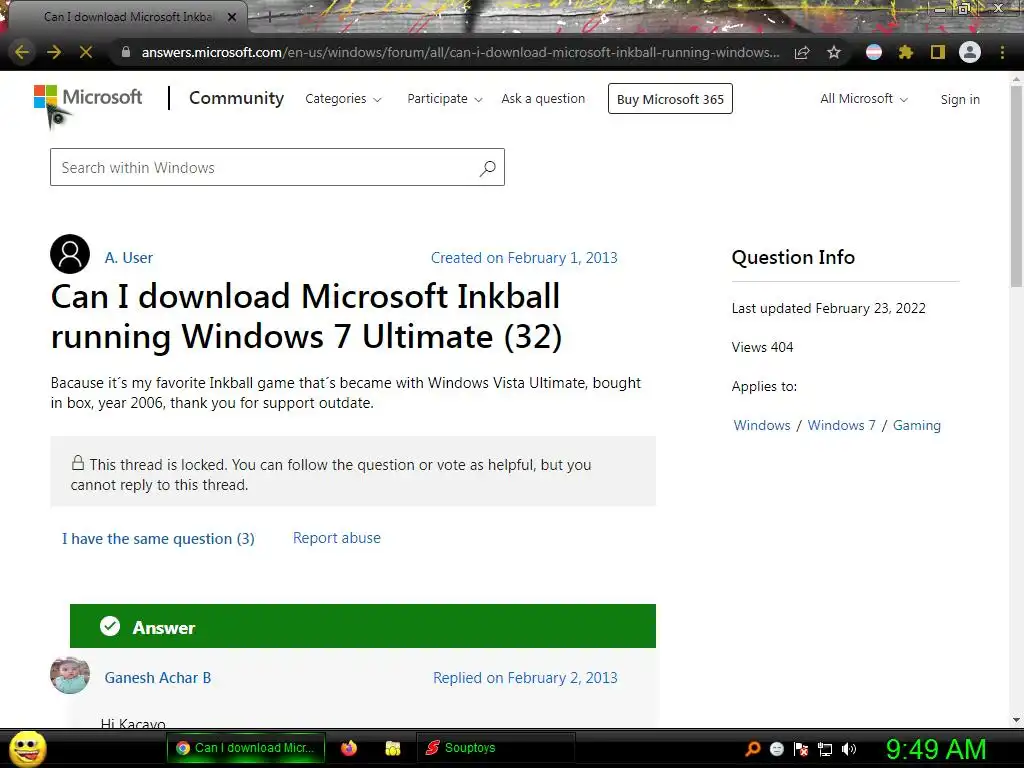
Task: Expand the Categories dropdown
Action: coord(344,99)
